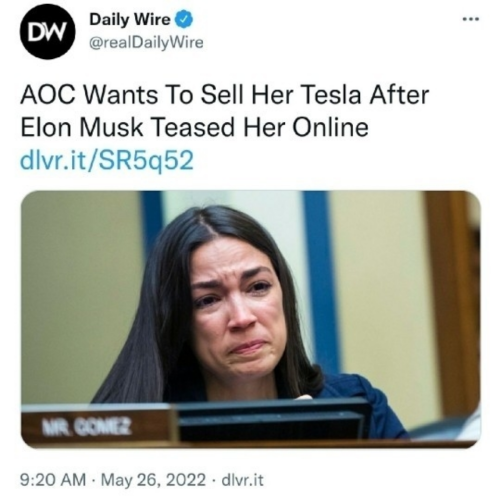The width and height of the screenshot is (500, 496).
Task: Open the three-dot more options menu
Action: click(471, 20)
